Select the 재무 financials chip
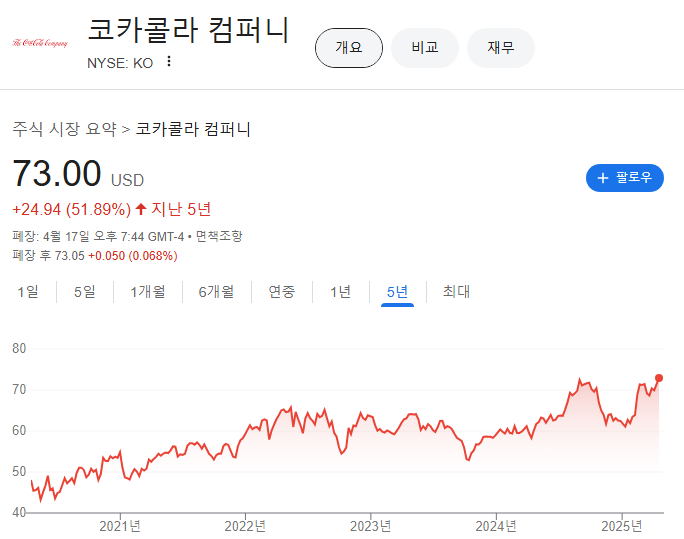Viewport: 684px width, 539px height. [x=500, y=48]
